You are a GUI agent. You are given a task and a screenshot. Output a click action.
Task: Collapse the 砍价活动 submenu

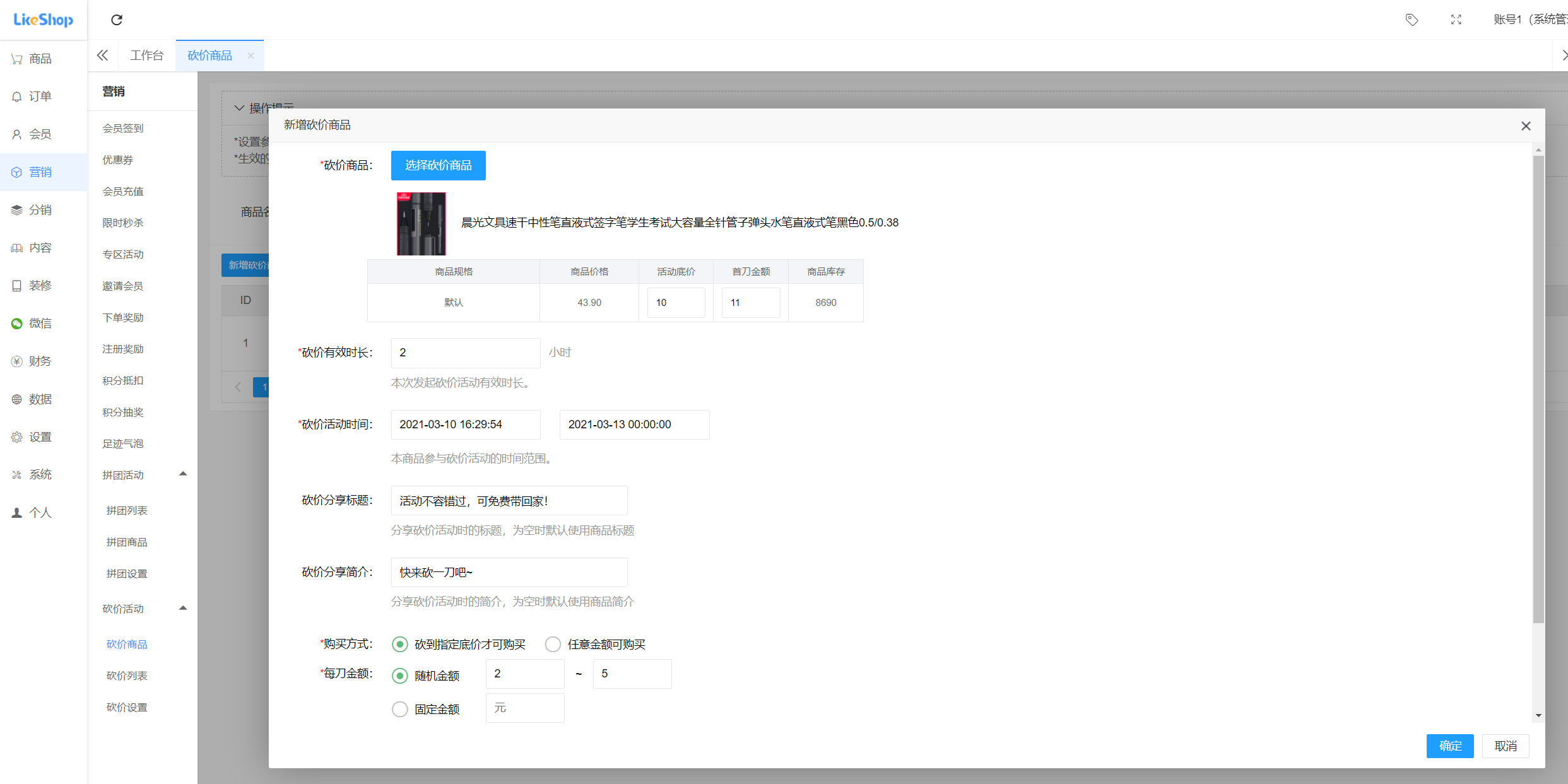(182, 608)
